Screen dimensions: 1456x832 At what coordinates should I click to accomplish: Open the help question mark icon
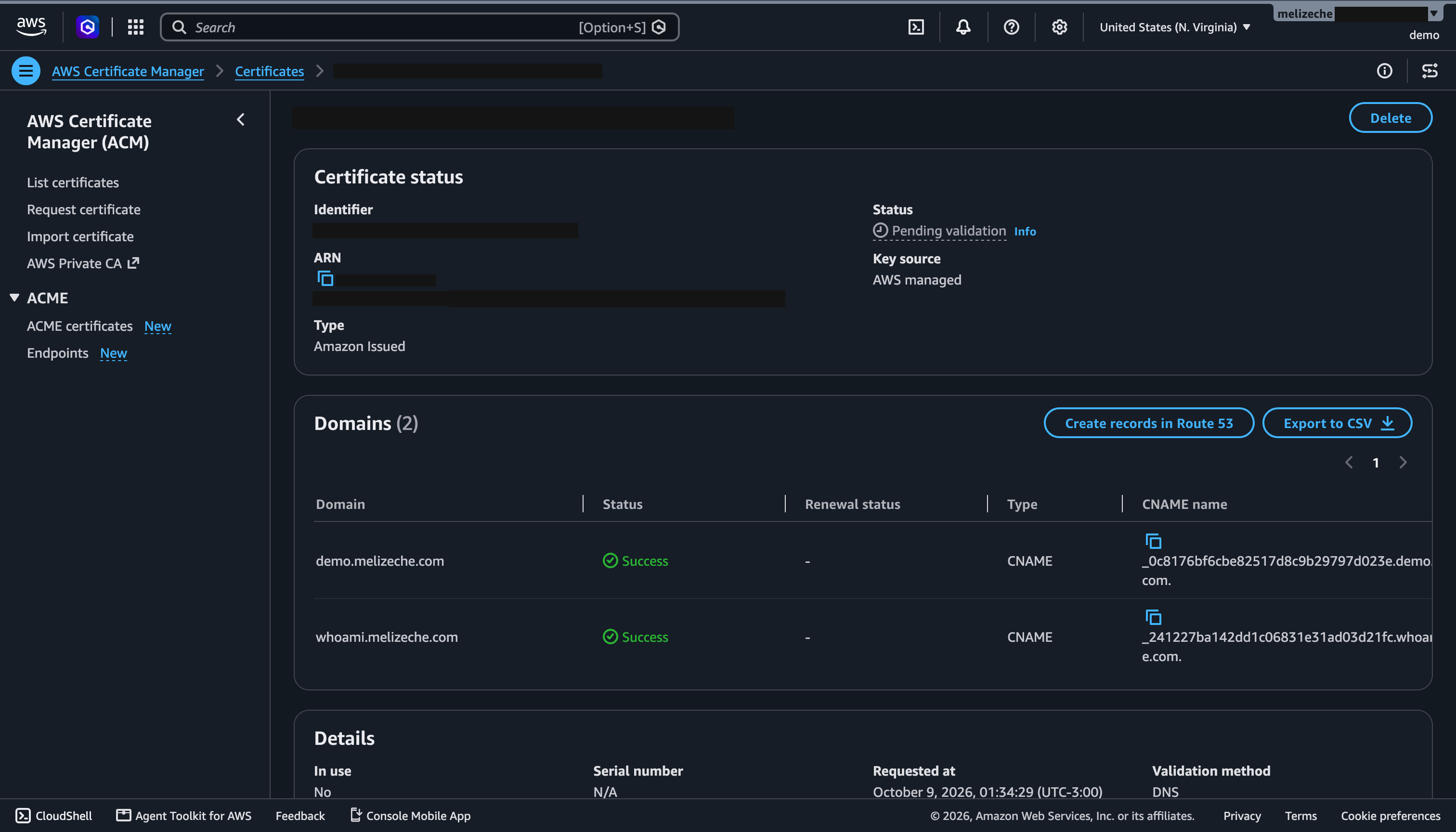pos(1012,27)
